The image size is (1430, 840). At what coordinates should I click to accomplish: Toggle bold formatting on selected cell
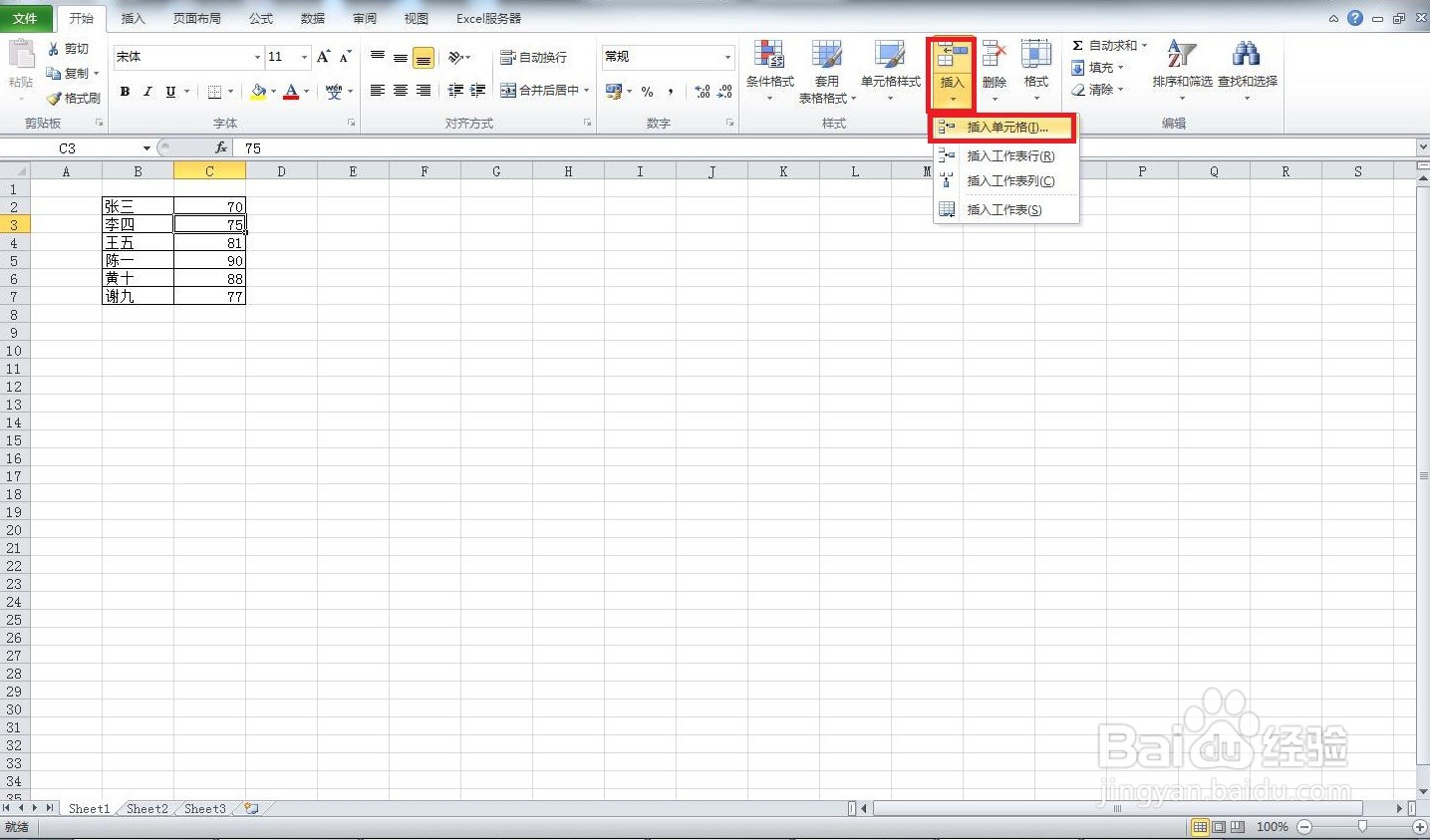(x=125, y=92)
